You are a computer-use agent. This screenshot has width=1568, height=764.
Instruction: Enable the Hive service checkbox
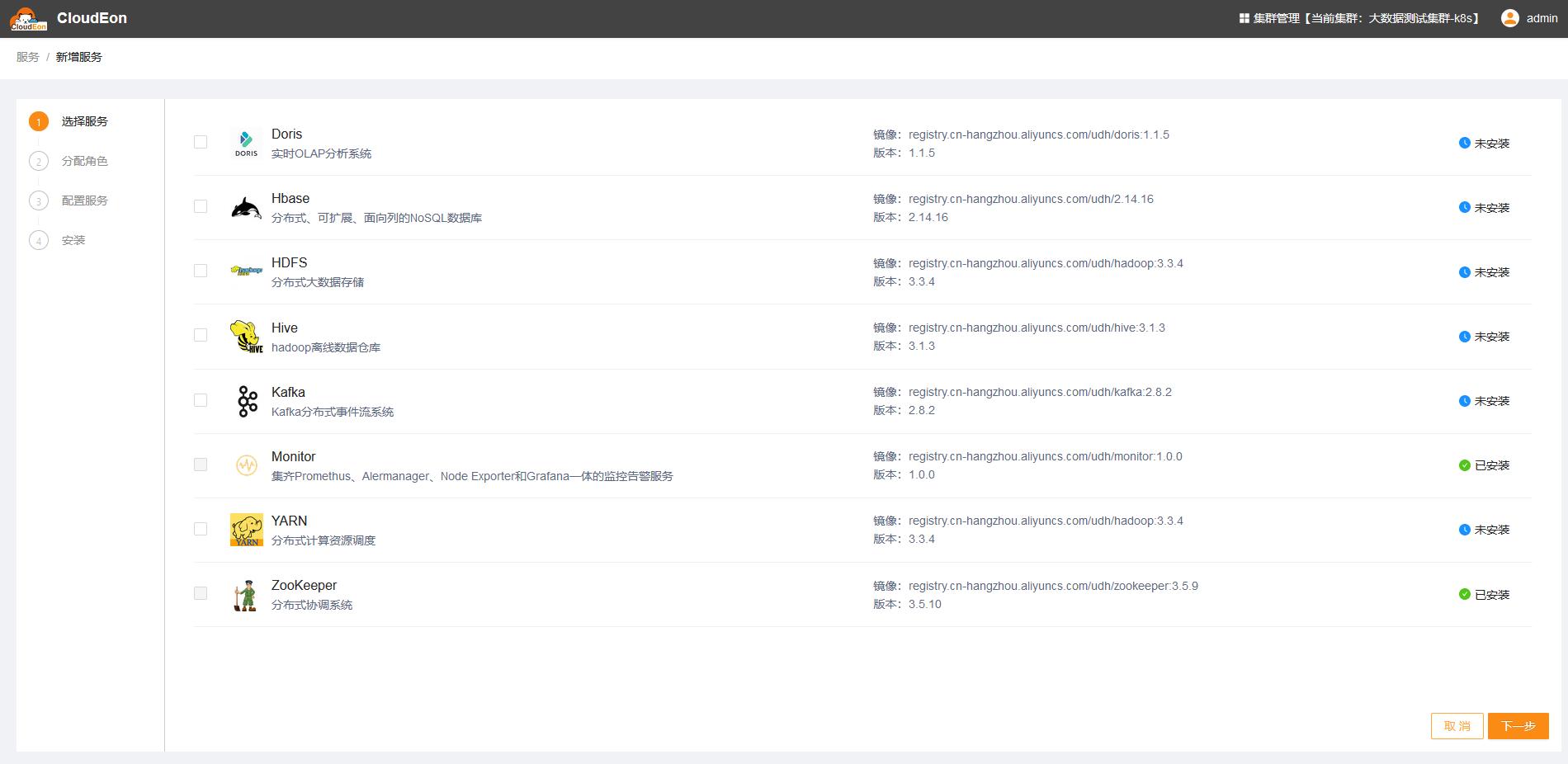pyautogui.click(x=201, y=335)
